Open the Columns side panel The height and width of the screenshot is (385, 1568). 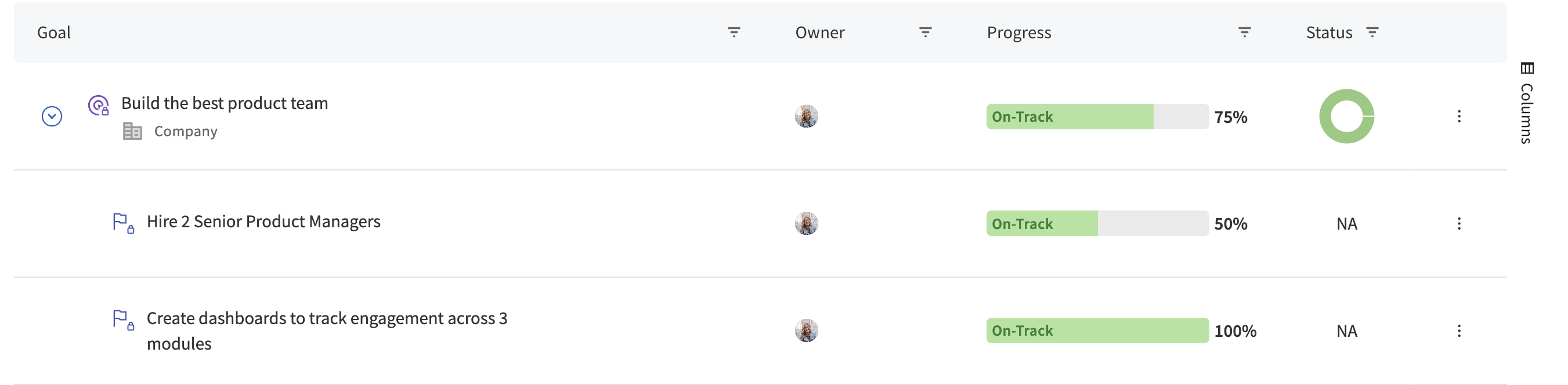click(1527, 102)
